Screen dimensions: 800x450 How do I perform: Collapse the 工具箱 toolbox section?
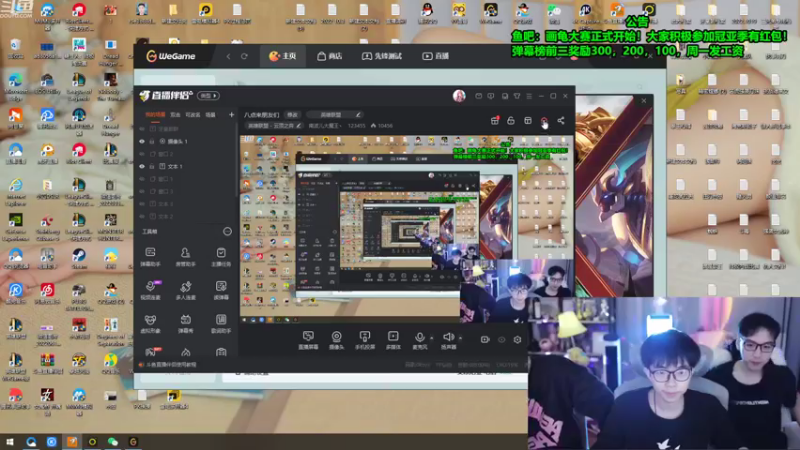[227, 232]
